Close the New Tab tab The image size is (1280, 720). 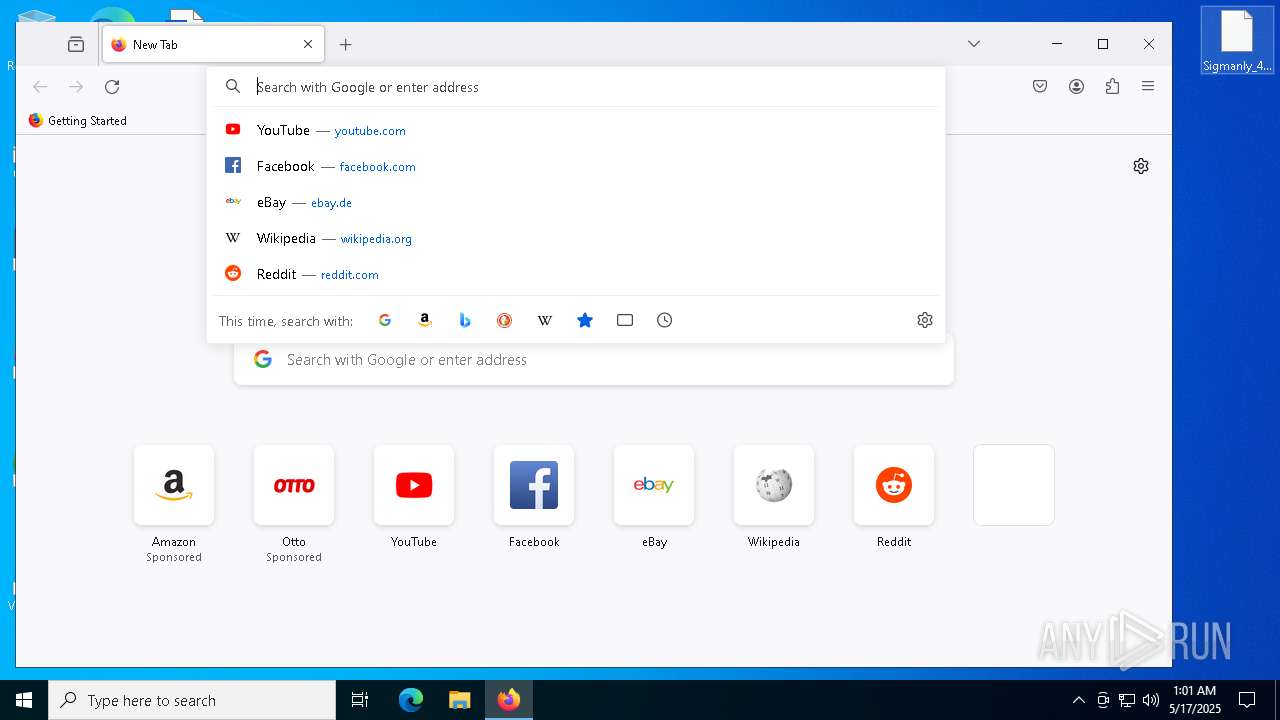pyautogui.click(x=308, y=44)
